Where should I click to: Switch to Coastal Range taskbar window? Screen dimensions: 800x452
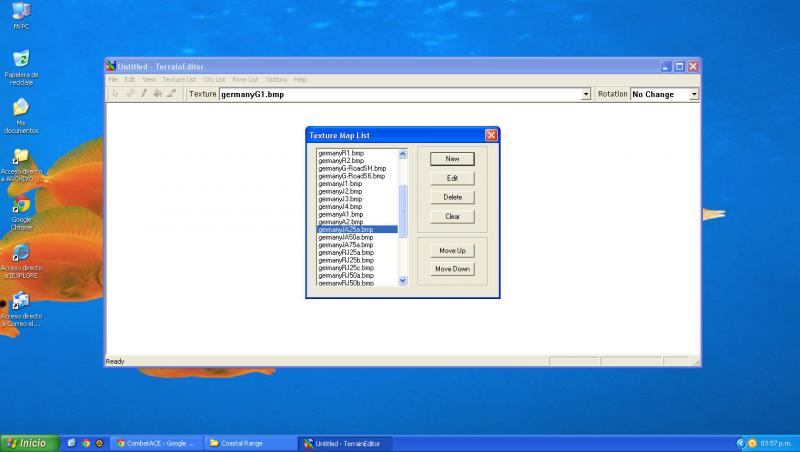pos(251,443)
